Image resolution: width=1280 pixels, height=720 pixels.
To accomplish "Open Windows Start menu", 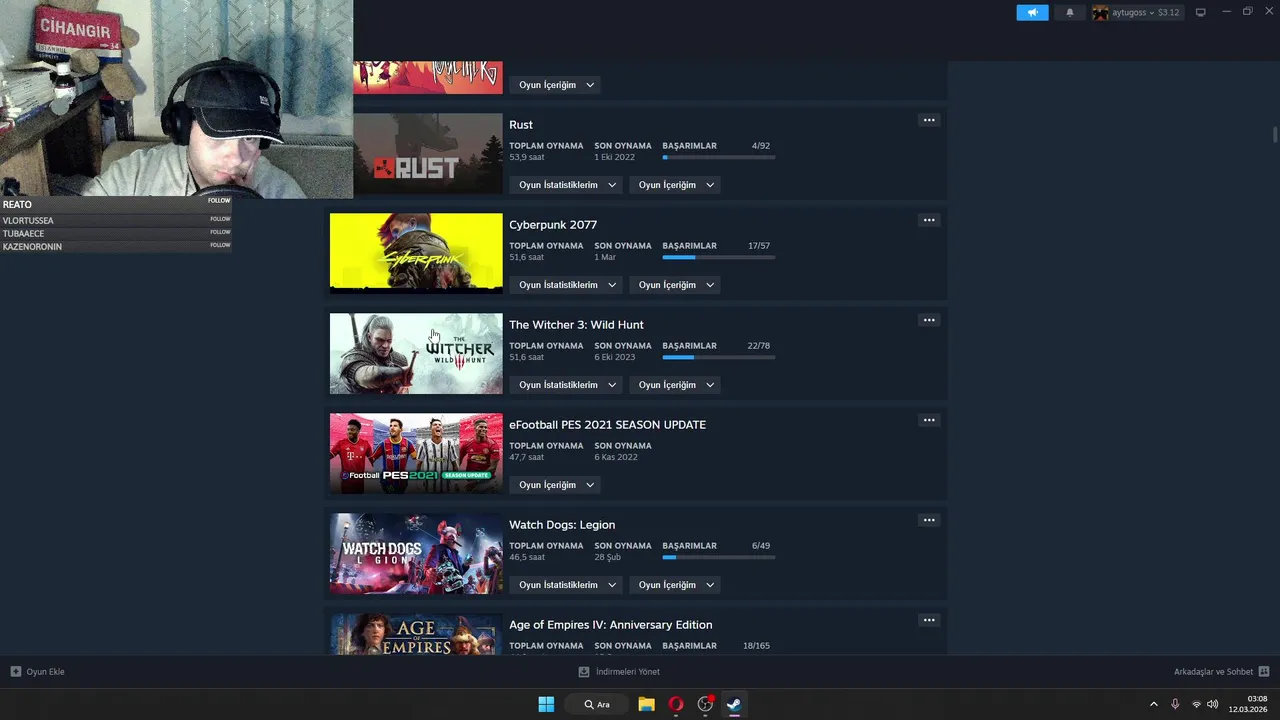I will (x=546, y=704).
